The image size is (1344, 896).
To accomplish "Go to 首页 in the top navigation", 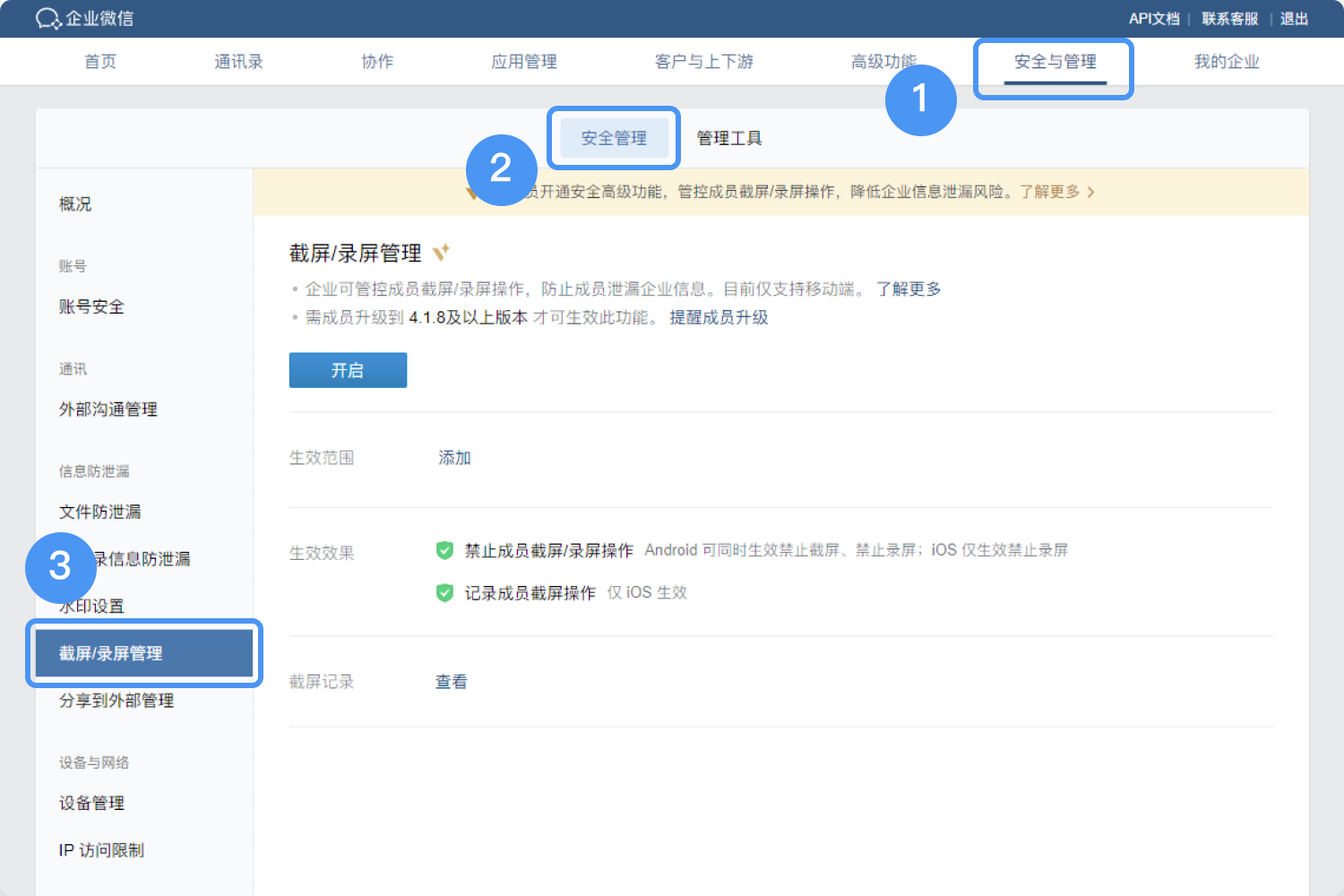I will (x=99, y=62).
